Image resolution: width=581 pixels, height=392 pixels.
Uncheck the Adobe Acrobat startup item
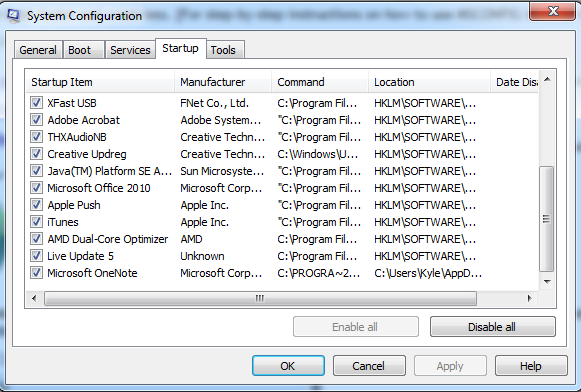[36, 120]
